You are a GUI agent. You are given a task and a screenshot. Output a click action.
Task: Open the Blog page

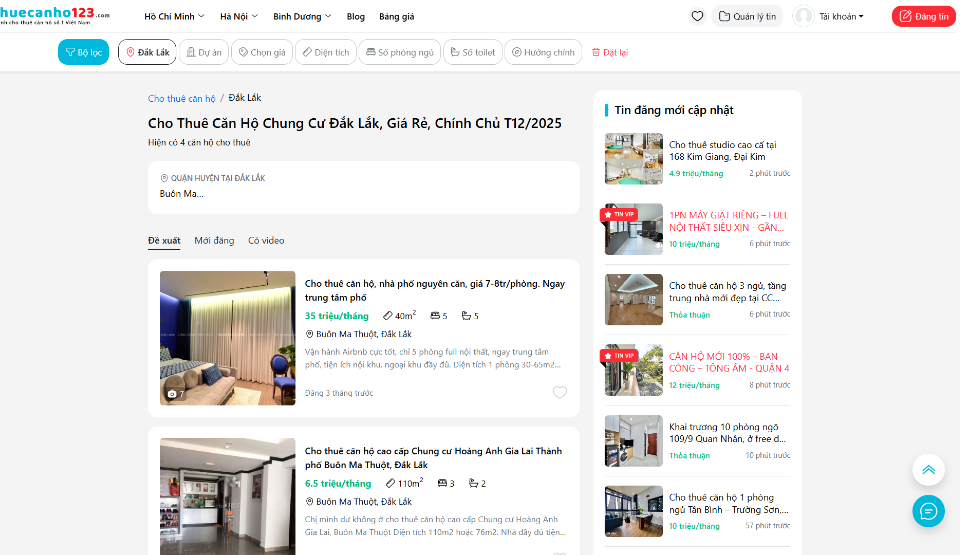coord(356,17)
